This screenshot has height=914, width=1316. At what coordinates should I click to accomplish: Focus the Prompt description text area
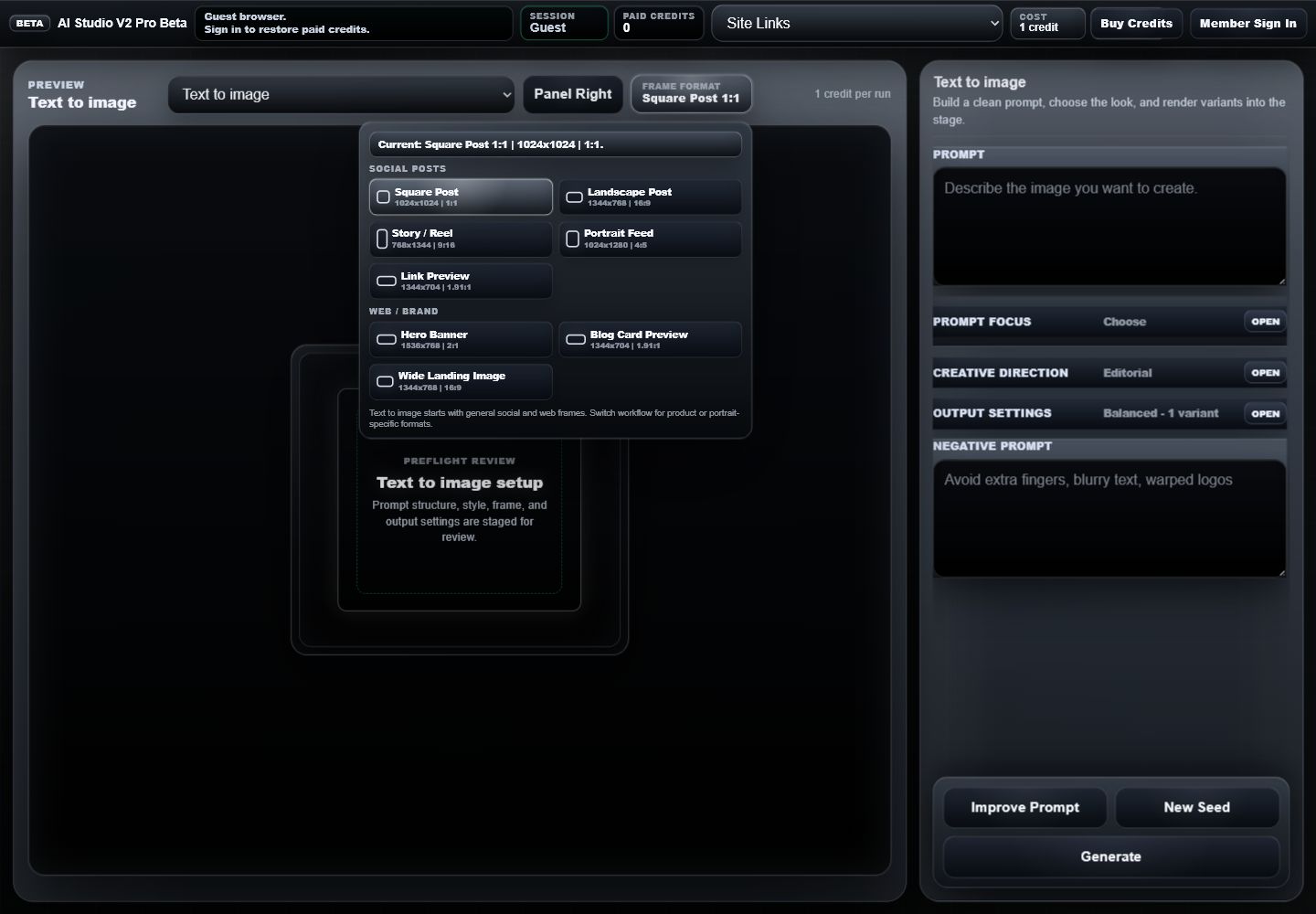click(1109, 226)
